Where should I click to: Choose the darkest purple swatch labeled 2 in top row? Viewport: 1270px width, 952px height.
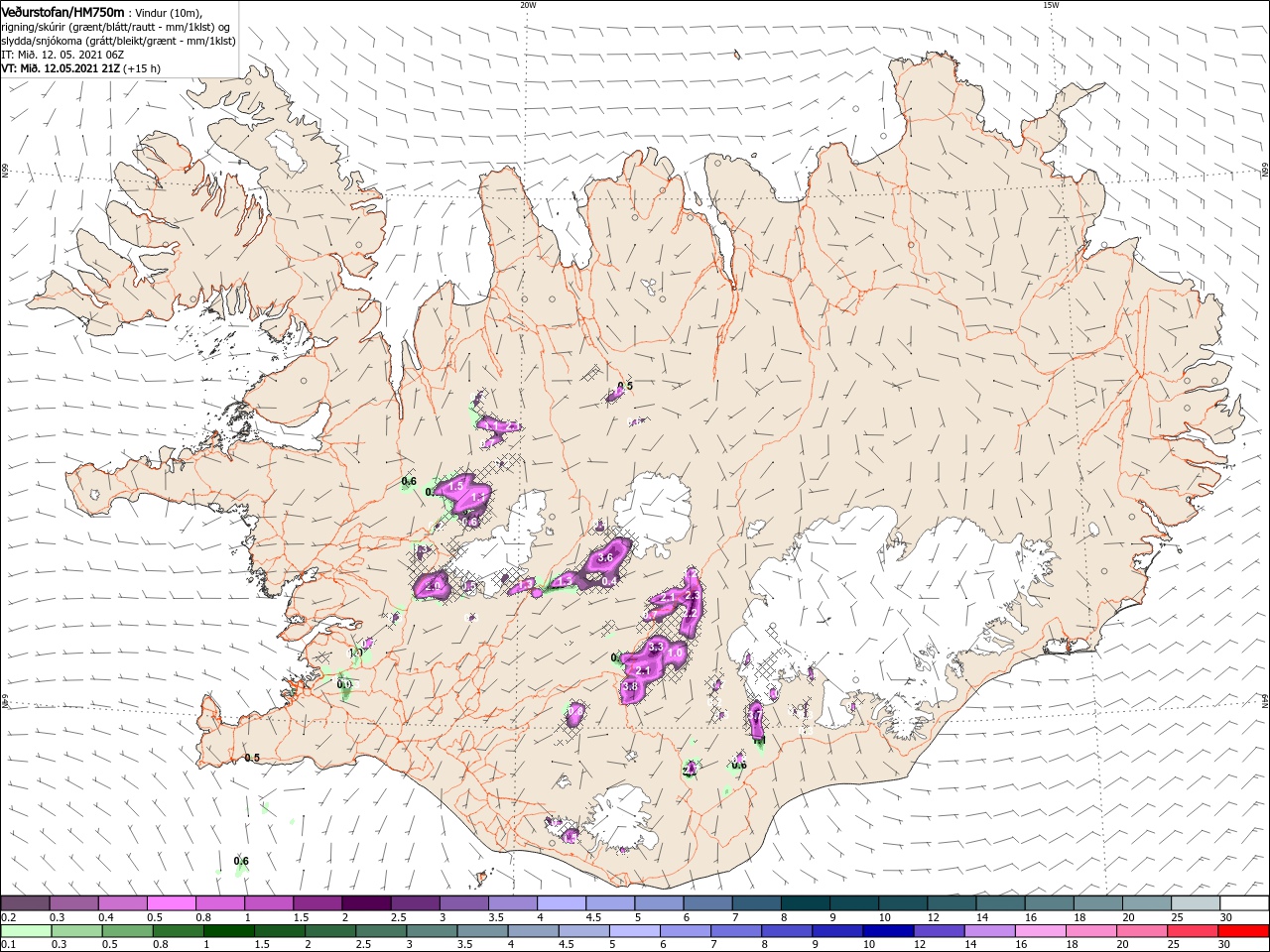(x=366, y=903)
